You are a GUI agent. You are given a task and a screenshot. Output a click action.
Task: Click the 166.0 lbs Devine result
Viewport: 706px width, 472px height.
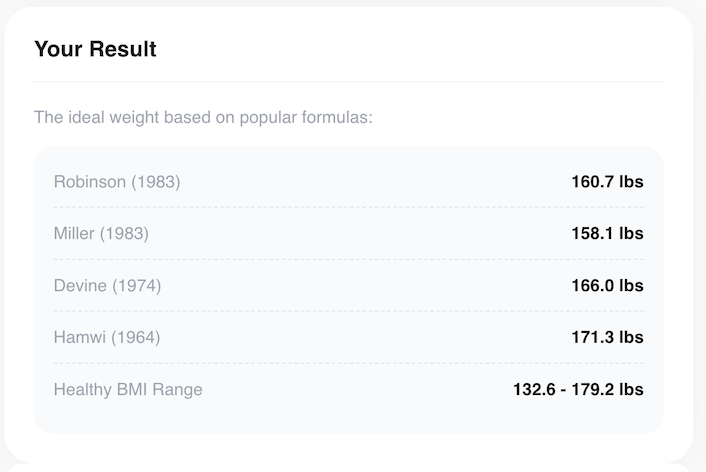[607, 286]
